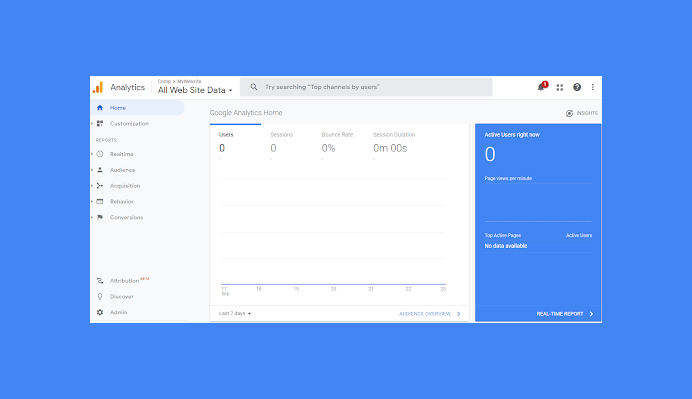Click Active Users right now heading
692x399 pixels.
512,135
